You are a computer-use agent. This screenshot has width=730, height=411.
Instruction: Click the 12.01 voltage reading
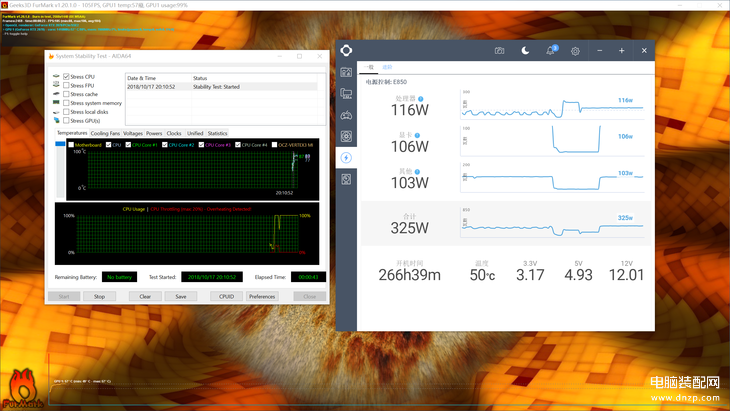tap(626, 275)
